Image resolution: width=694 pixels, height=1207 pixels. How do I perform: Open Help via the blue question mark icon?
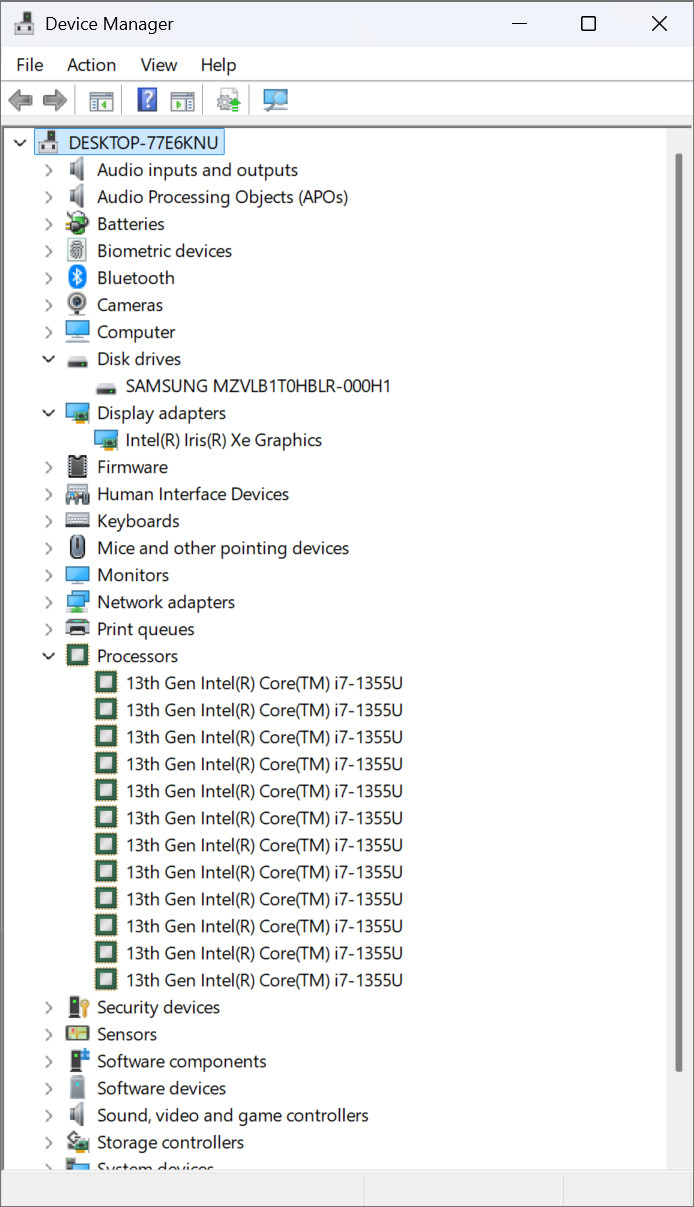click(x=147, y=100)
